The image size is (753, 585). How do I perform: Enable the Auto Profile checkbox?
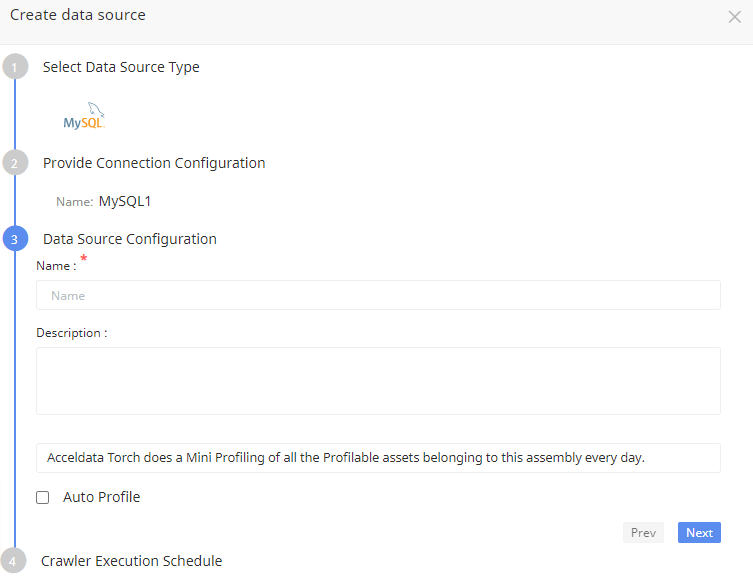[43, 497]
